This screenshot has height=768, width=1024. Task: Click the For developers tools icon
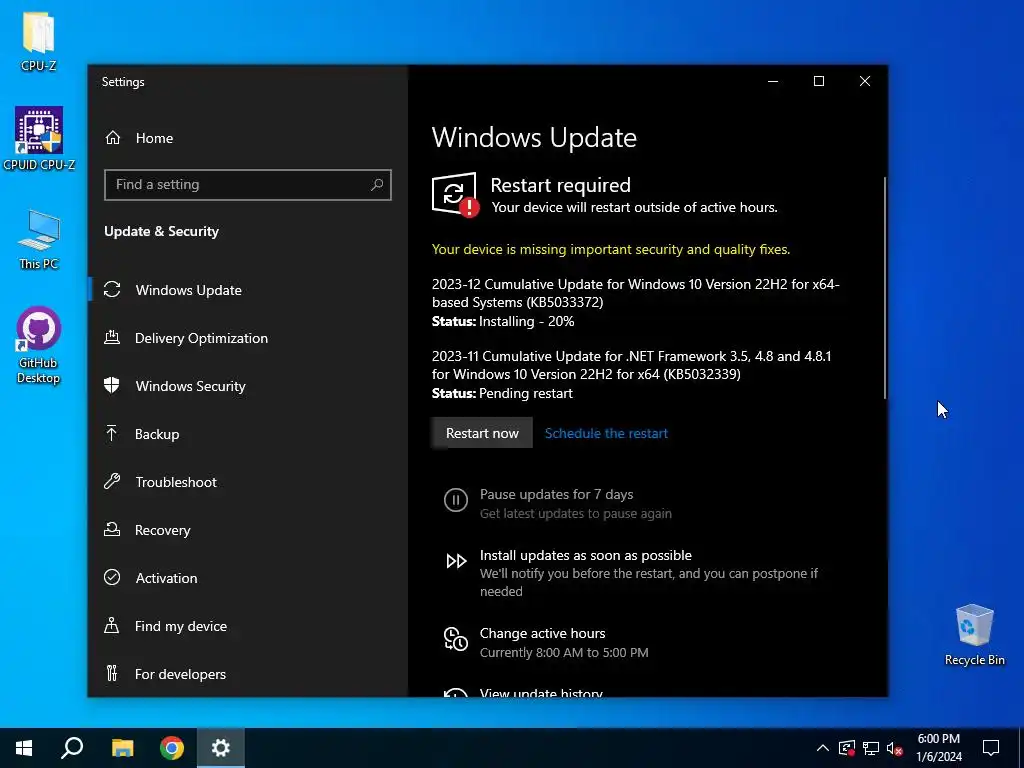(x=112, y=673)
